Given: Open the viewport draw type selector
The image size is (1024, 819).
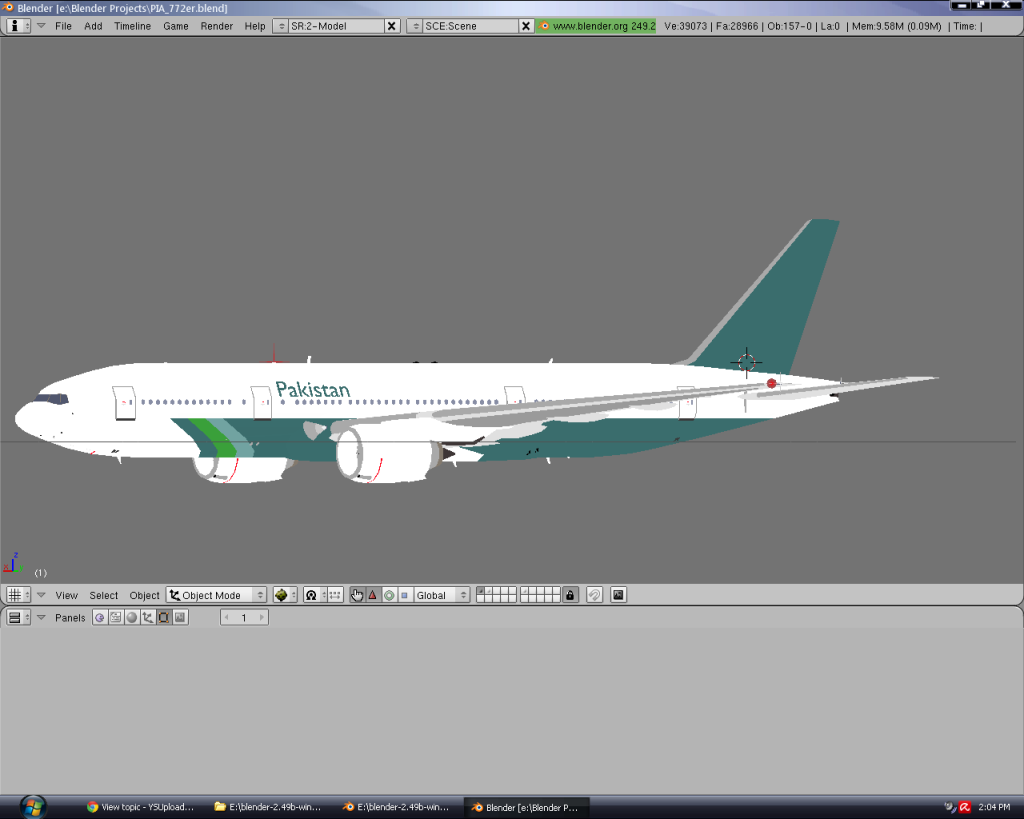Looking at the screenshot, I should tap(285, 595).
